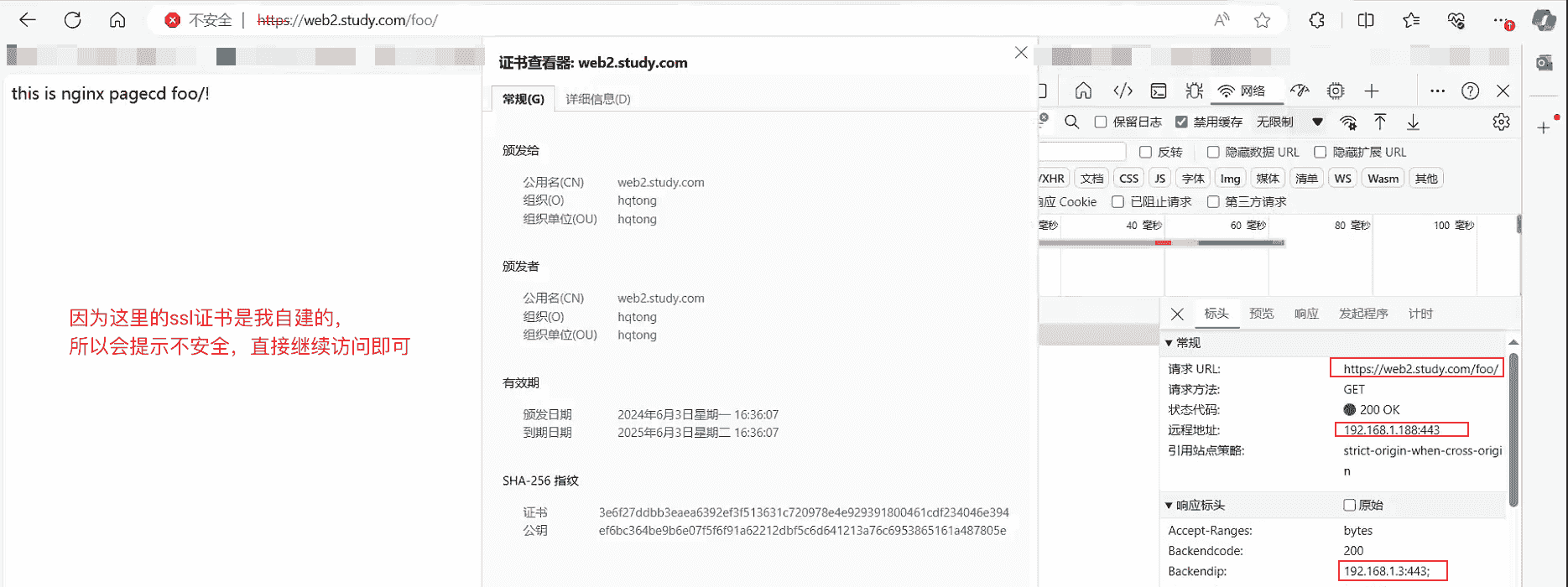Open Outlook in the Edge sidebar
This screenshot has height=587, width=1568.
click(x=1545, y=63)
